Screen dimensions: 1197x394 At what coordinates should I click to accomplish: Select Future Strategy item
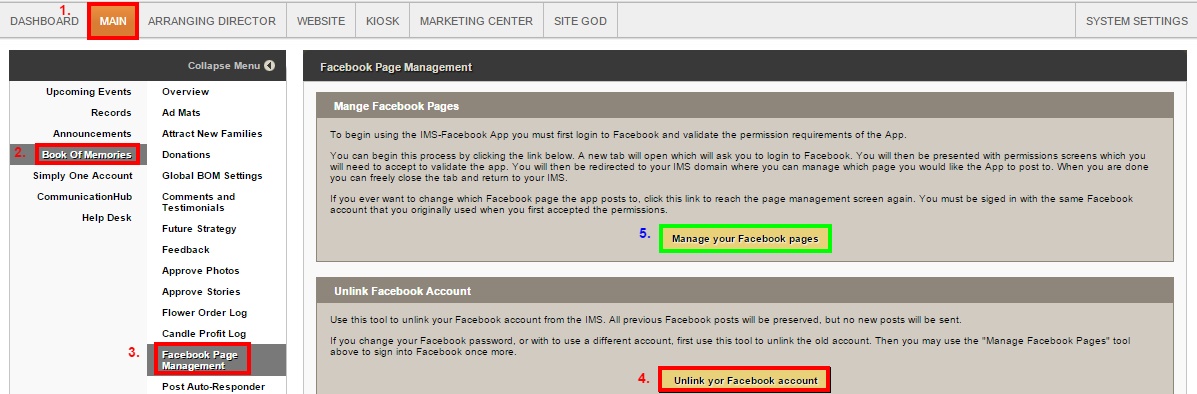(199, 229)
